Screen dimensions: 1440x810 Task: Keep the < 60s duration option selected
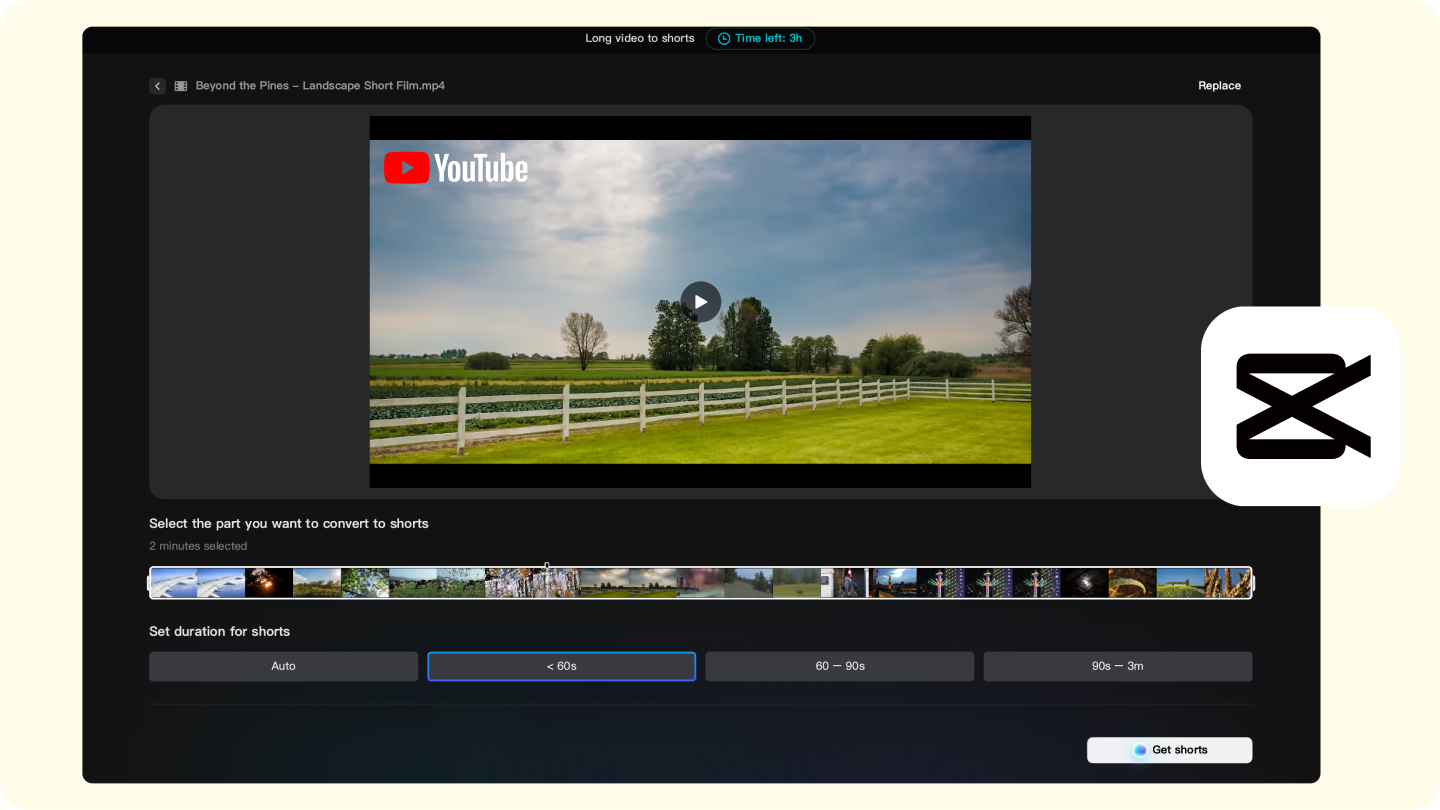click(561, 666)
